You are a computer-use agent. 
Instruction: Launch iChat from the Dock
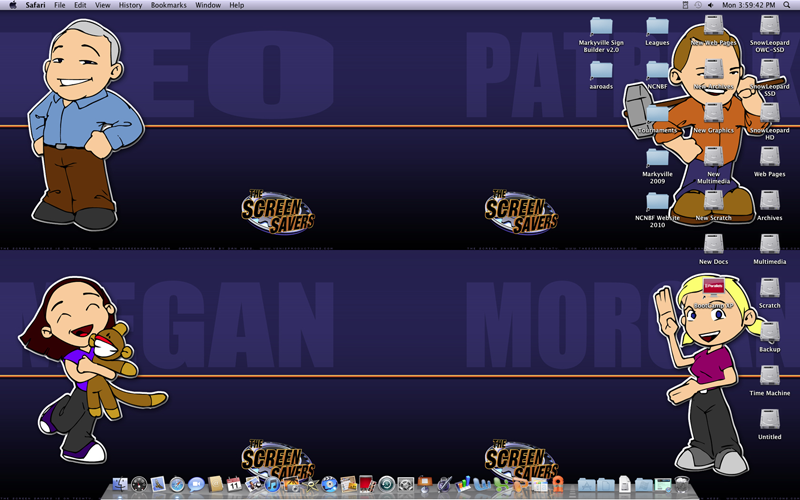(196, 485)
